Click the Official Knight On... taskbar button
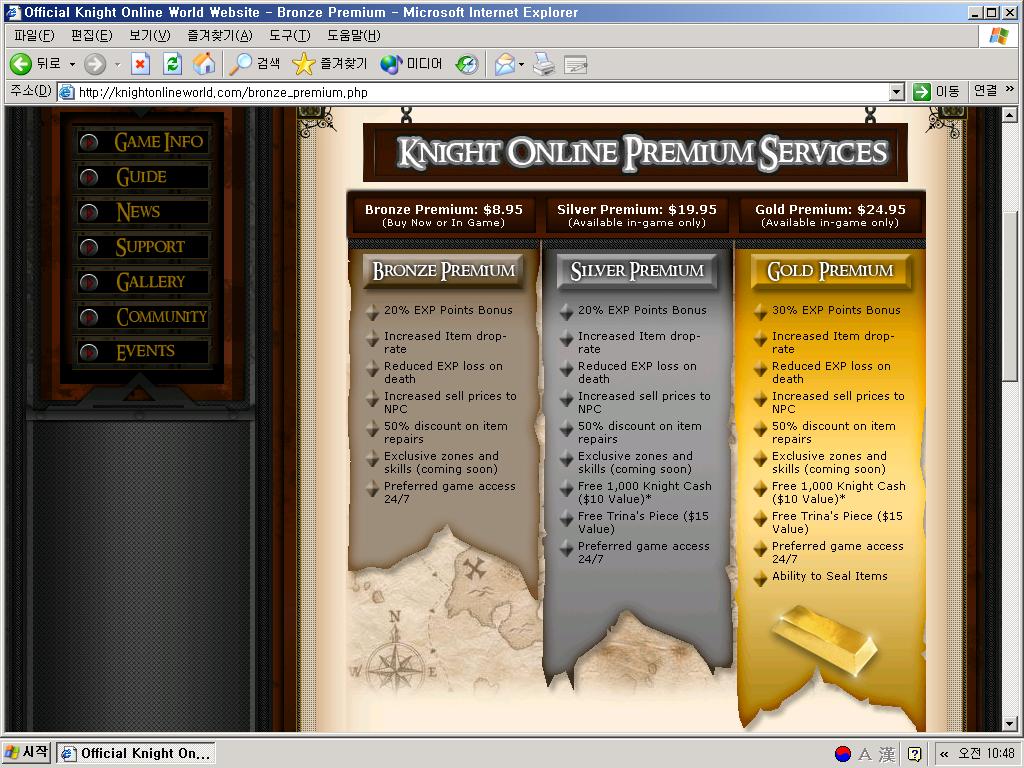Viewport: 1024px width, 768px height. pos(136,754)
